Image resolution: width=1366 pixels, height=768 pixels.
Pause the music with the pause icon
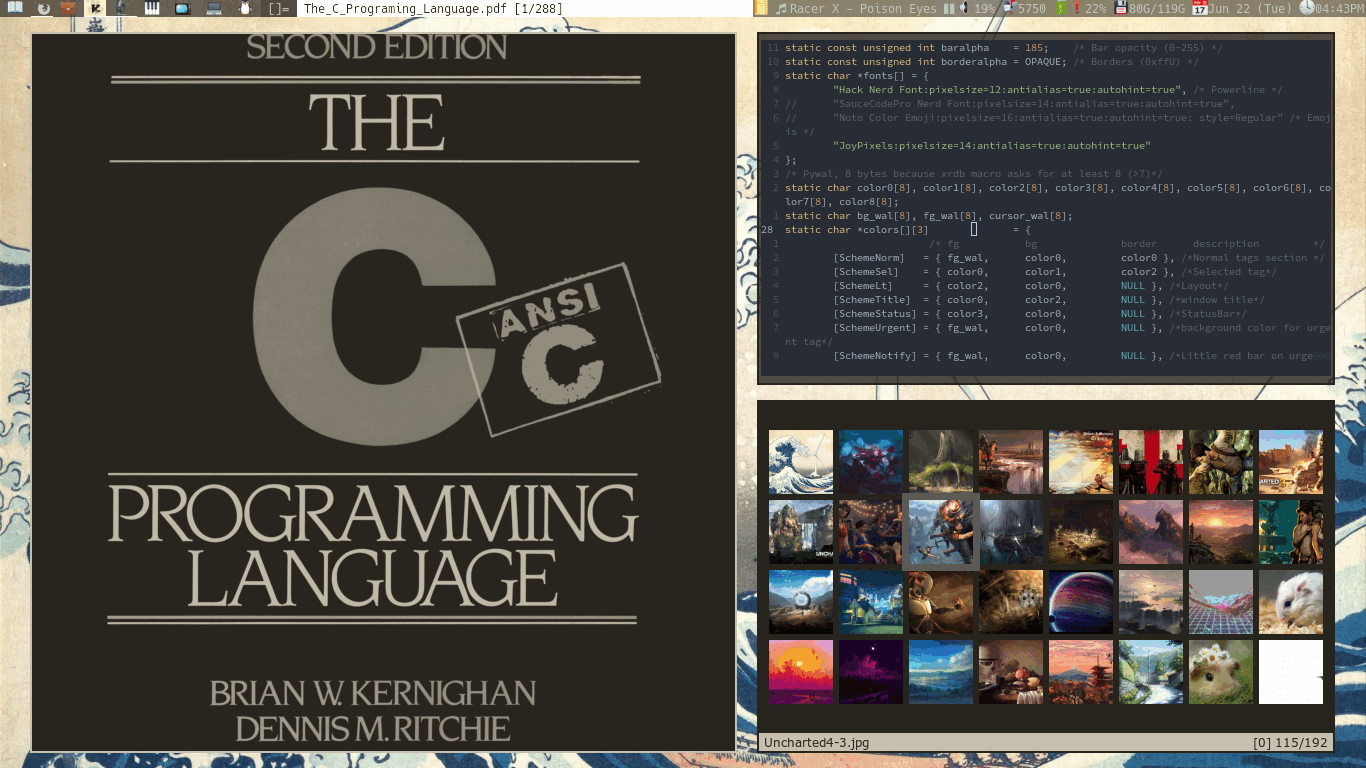click(x=948, y=8)
